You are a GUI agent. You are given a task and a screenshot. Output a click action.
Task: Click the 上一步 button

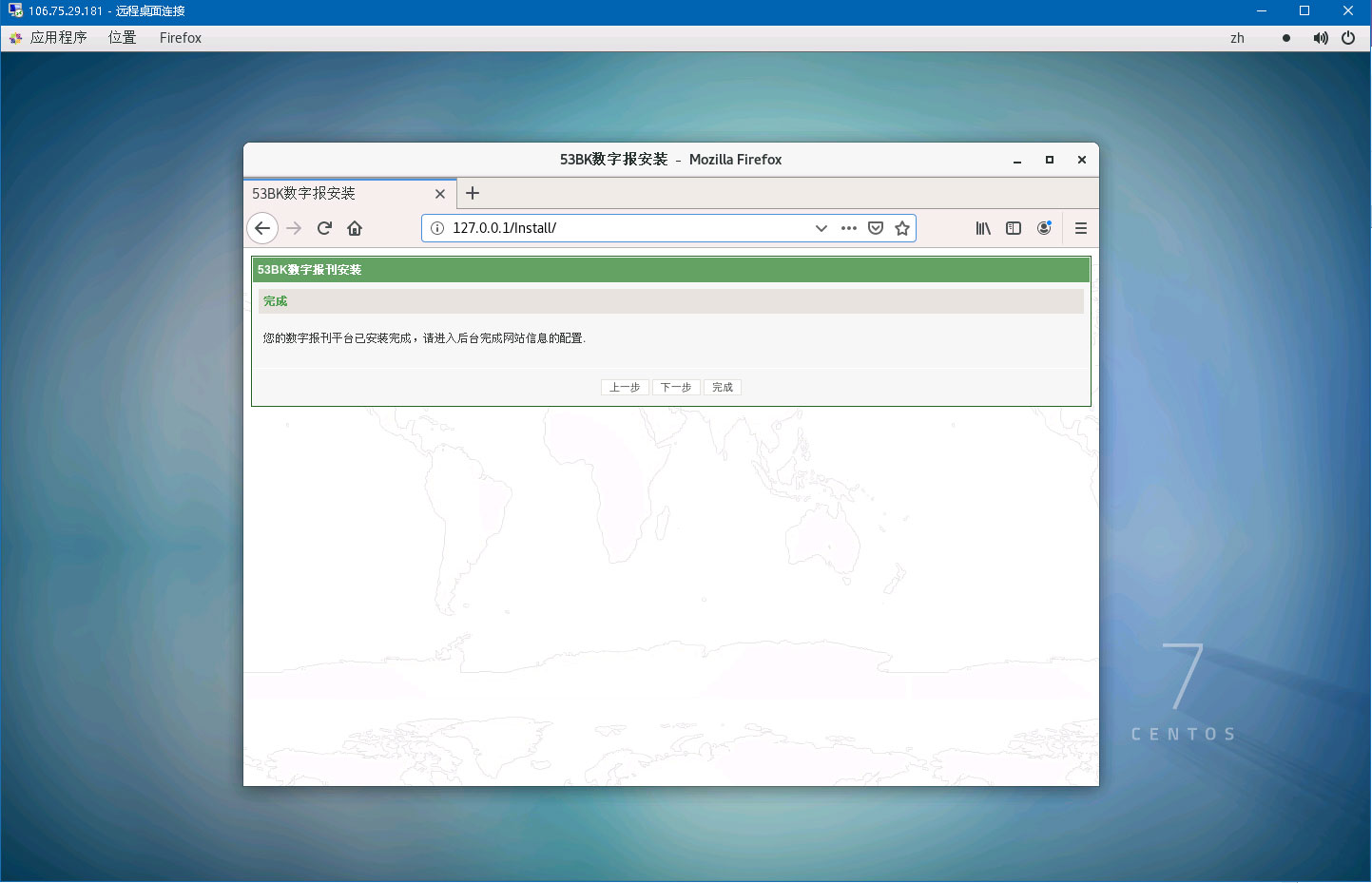click(625, 387)
